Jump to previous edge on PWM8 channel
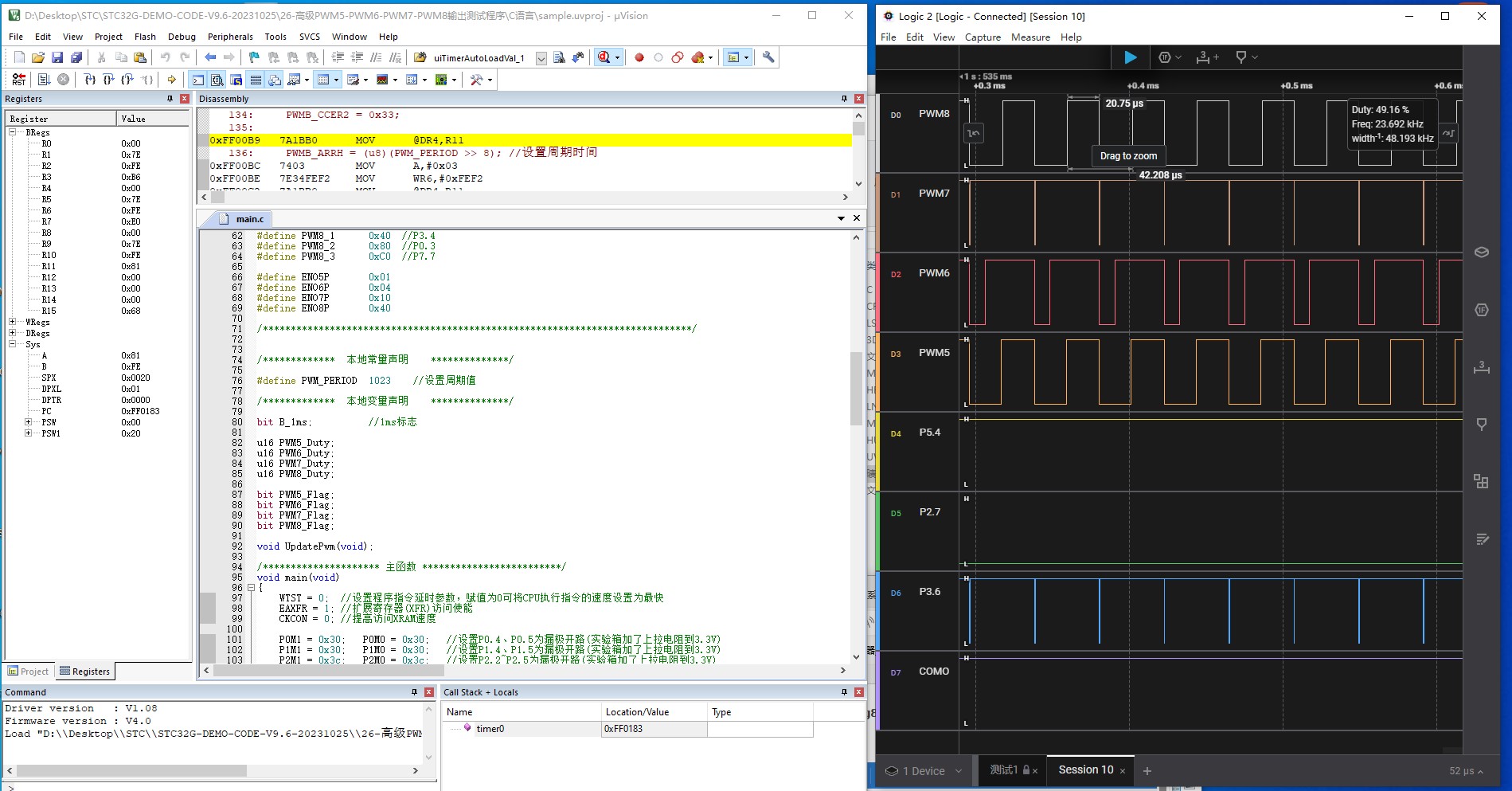Screen dimensions: 1512x791 pos(974,133)
